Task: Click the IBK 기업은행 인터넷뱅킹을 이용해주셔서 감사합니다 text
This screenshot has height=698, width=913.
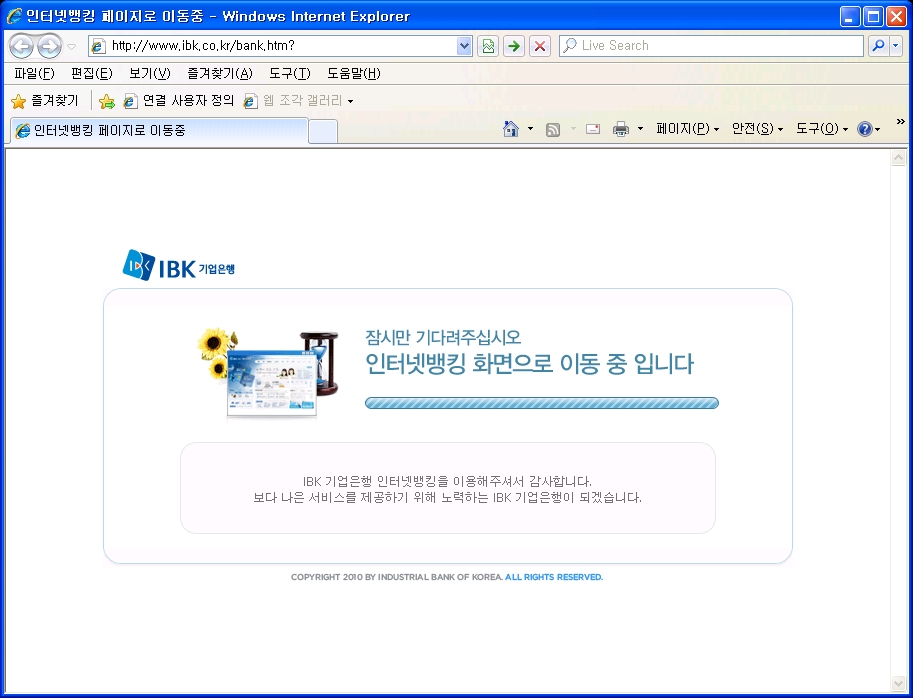Action: point(447,481)
